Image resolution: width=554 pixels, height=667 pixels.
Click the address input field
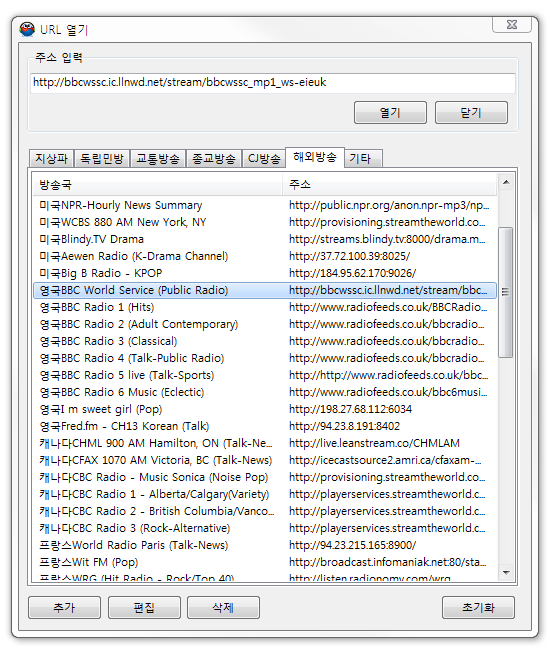click(x=273, y=83)
